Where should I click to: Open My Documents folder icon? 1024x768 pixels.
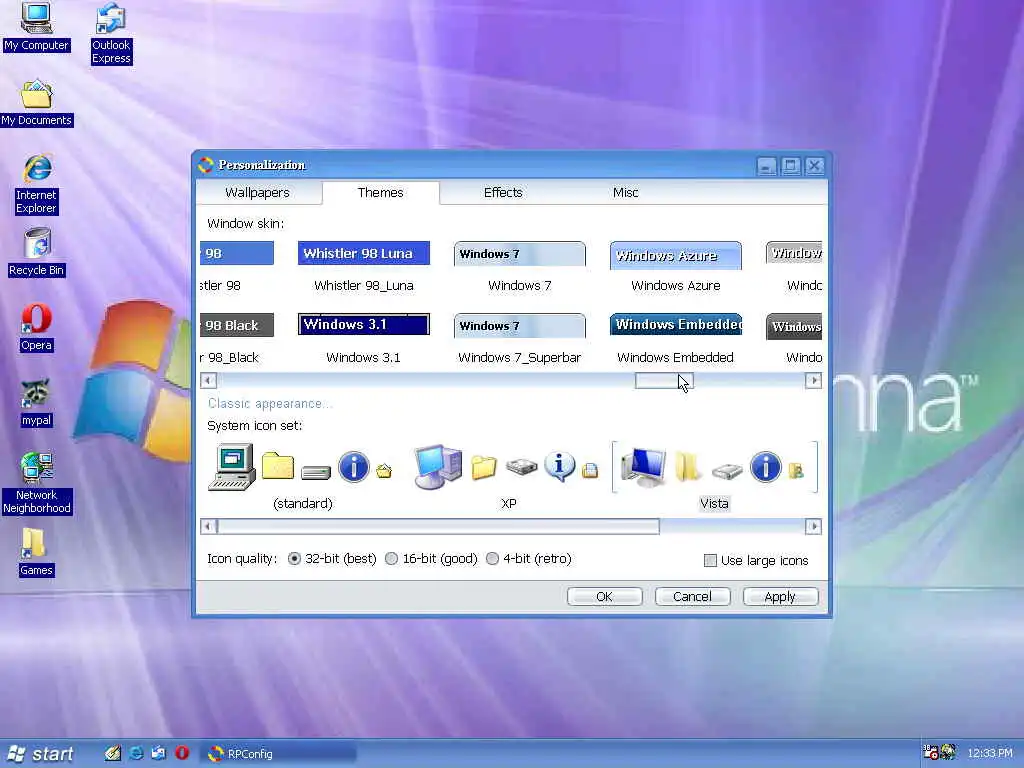tap(37, 103)
